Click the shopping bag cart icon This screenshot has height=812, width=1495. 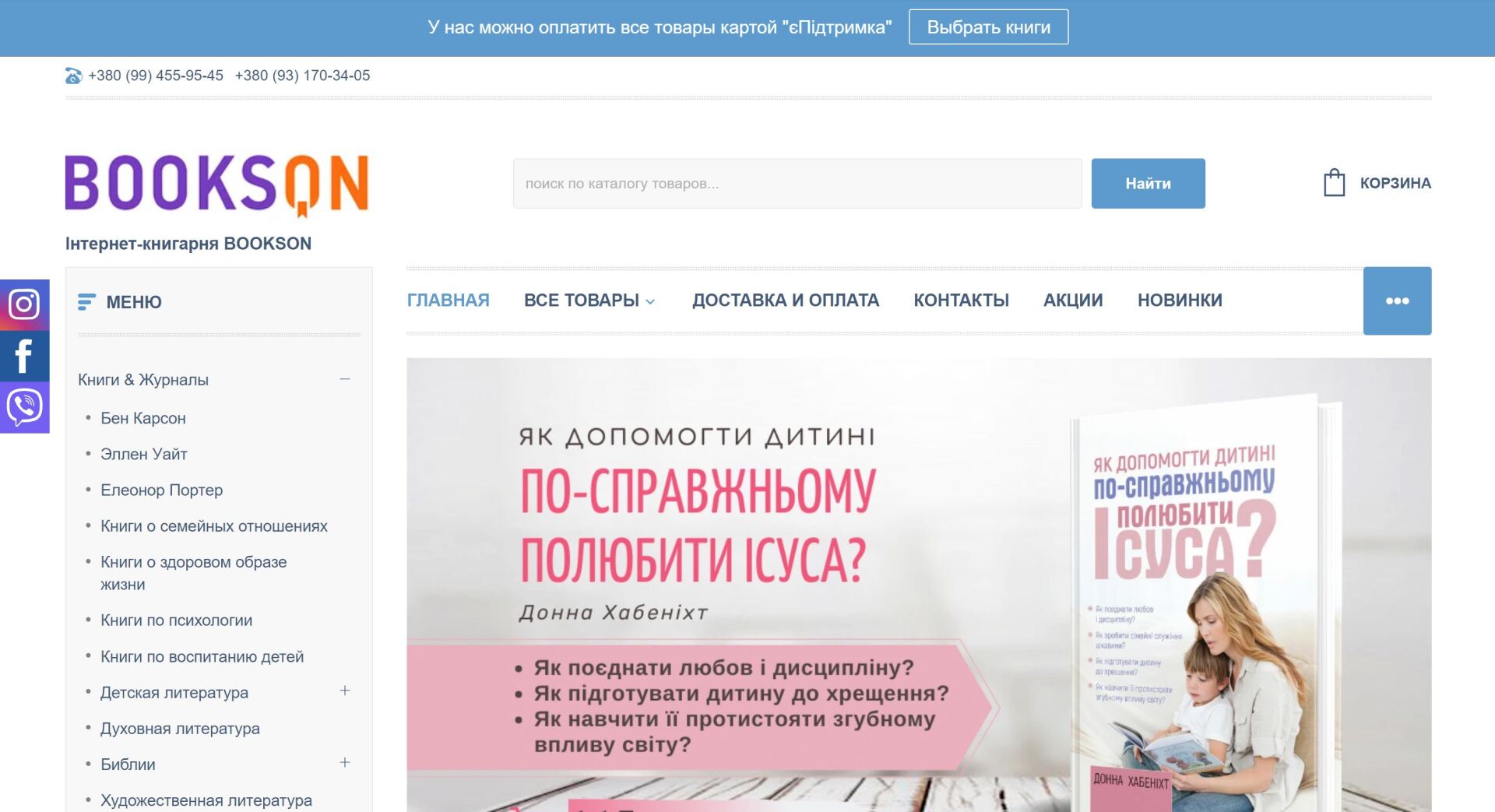(x=1334, y=183)
